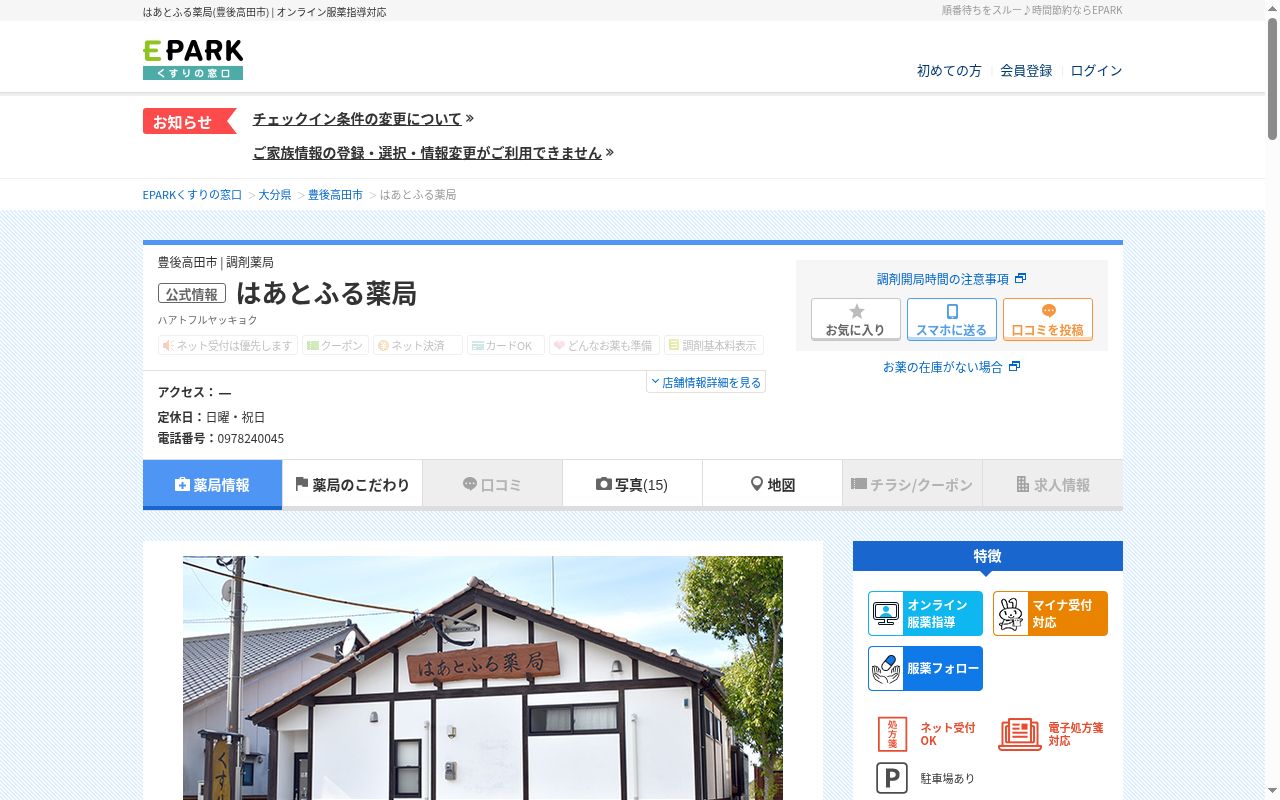The width and height of the screenshot is (1280, 800).
Task: Click the 大分県 breadcrumb
Action: pyautogui.click(x=275, y=195)
